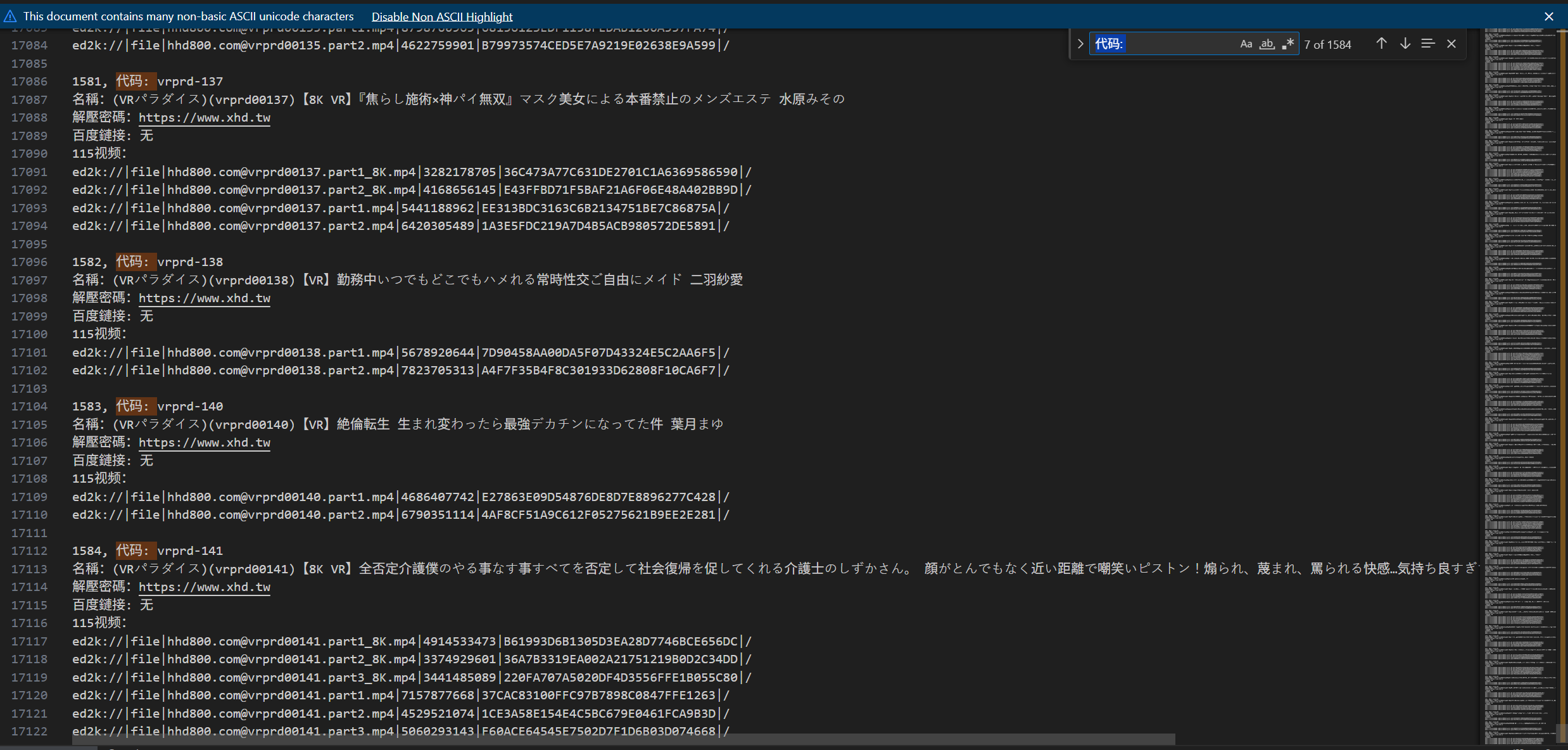Image resolution: width=1568 pixels, height=750 pixels.
Task: Open xhd.tw link on line 17088
Action: pyautogui.click(x=204, y=118)
